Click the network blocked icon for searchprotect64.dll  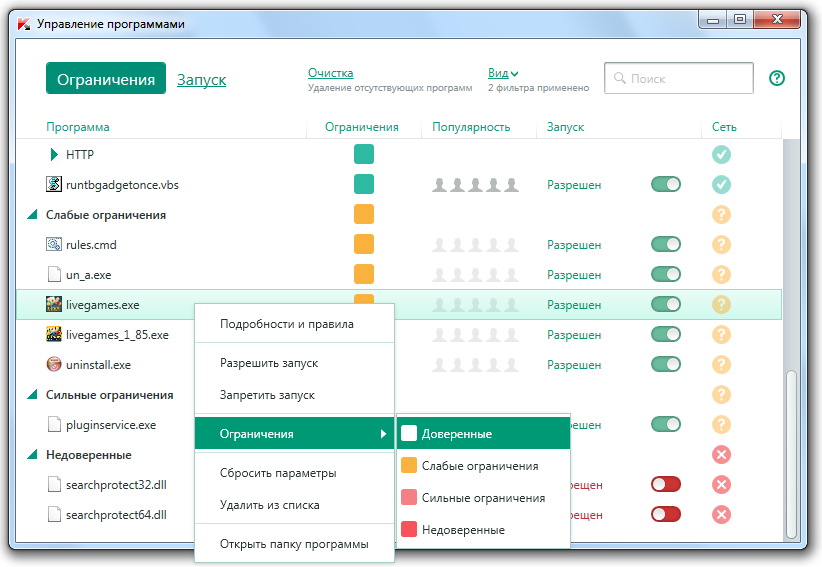pyautogui.click(x=721, y=515)
